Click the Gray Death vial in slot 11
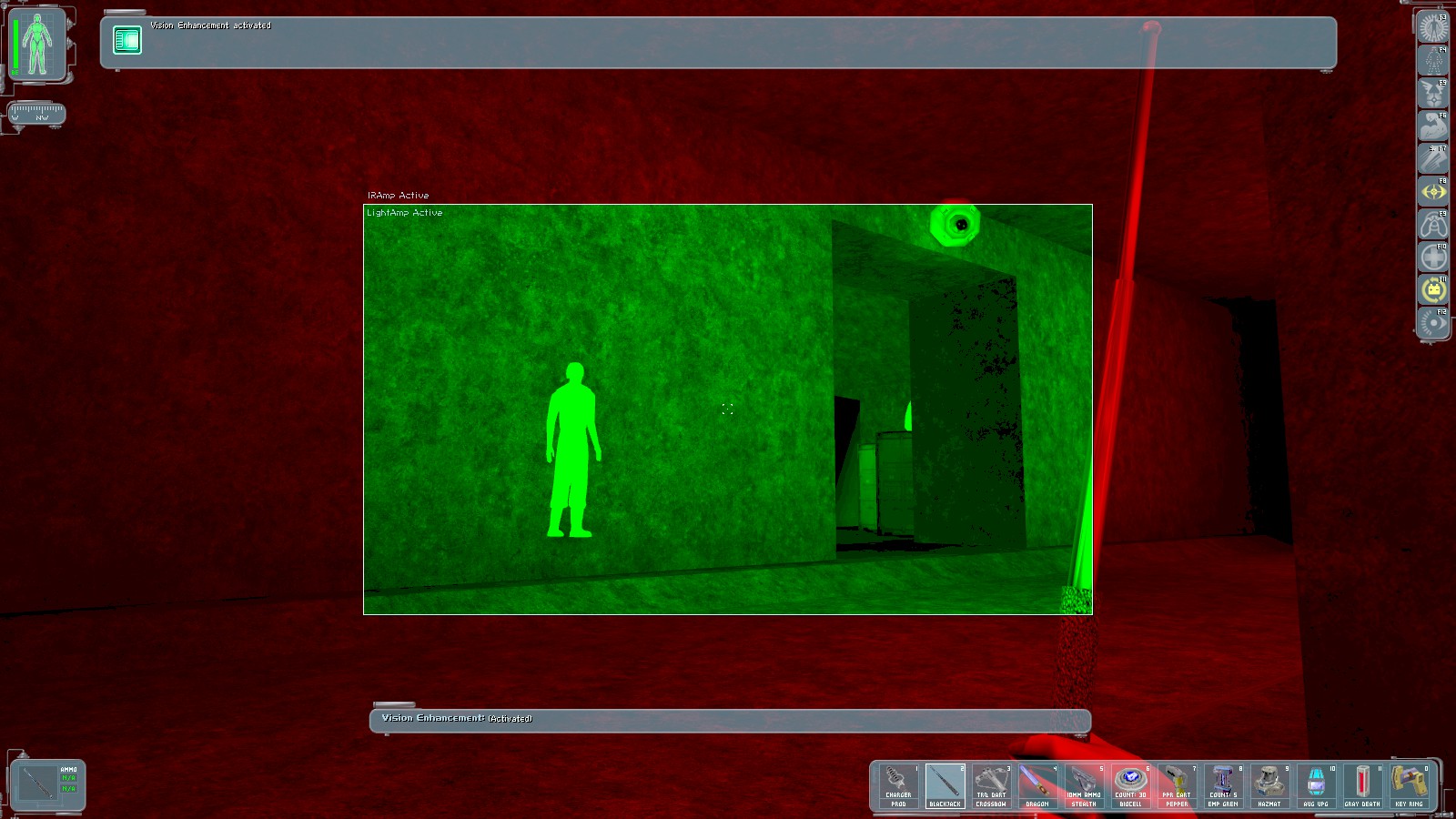The image size is (1456, 819). (x=1362, y=786)
